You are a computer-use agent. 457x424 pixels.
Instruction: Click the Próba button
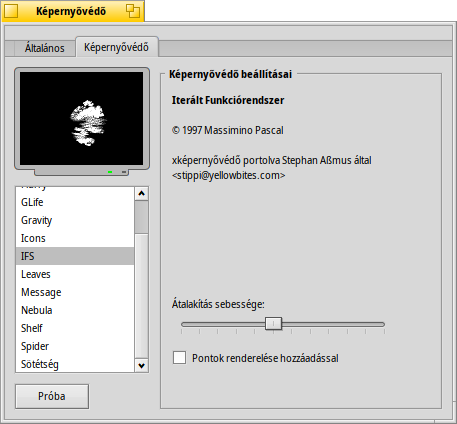[x=52, y=396]
